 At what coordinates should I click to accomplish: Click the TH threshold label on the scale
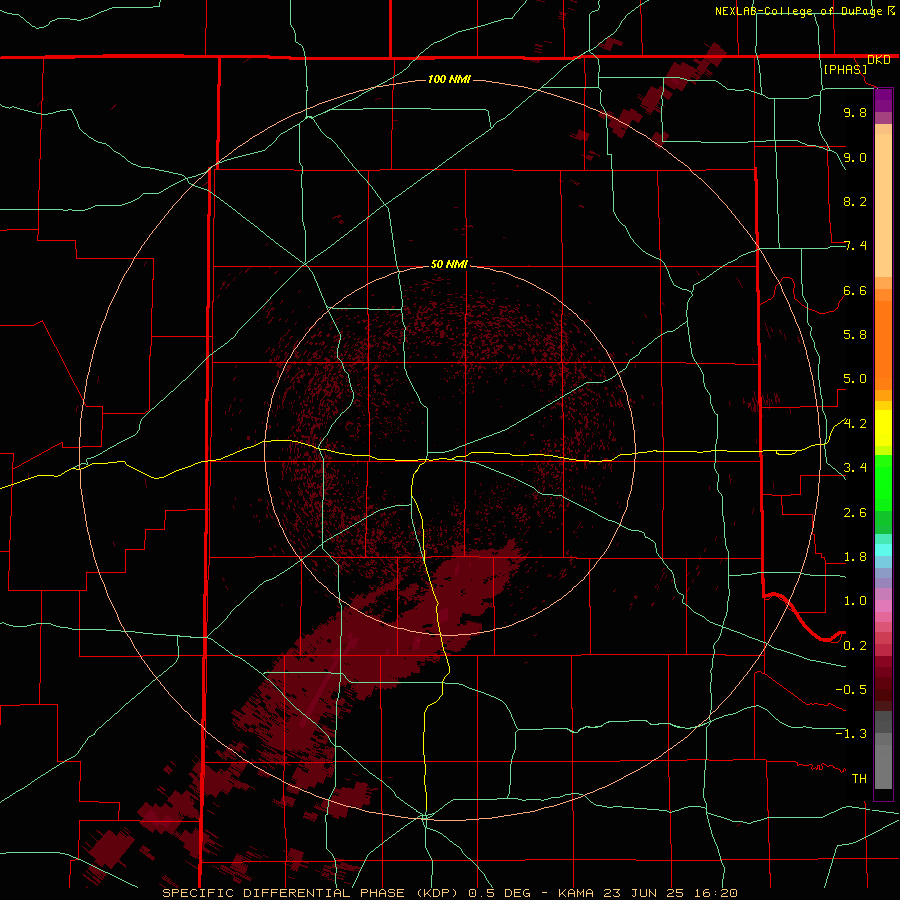(859, 779)
